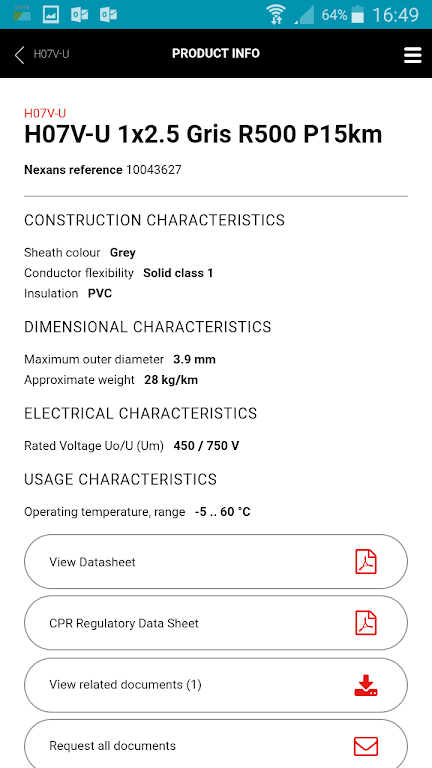
Task: Tap the Wi-Fi status bar icon
Action: tap(276, 14)
